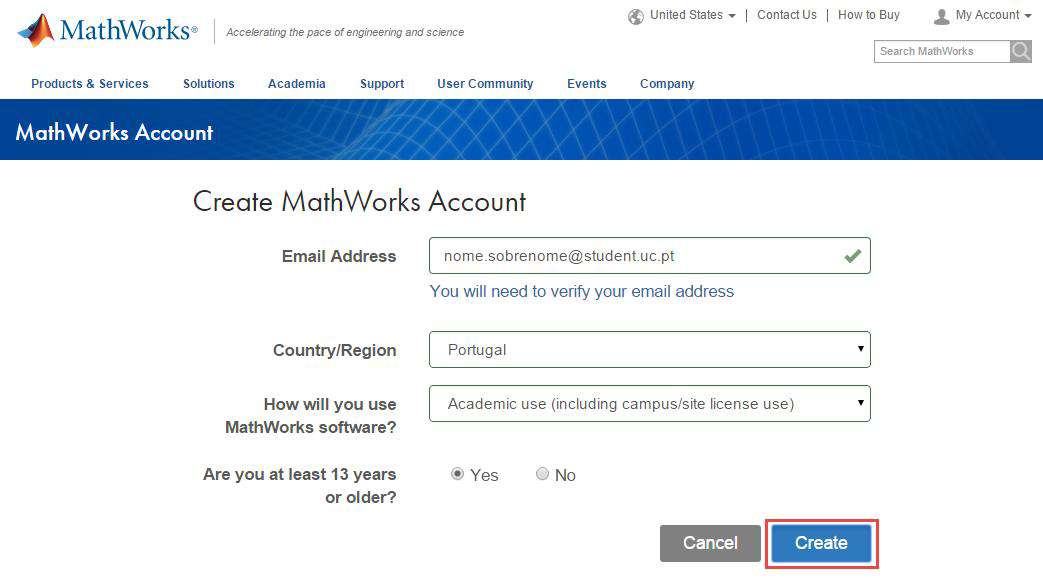The image size is (1043, 578).
Task: Open the Academia menu item
Action: click(297, 84)
